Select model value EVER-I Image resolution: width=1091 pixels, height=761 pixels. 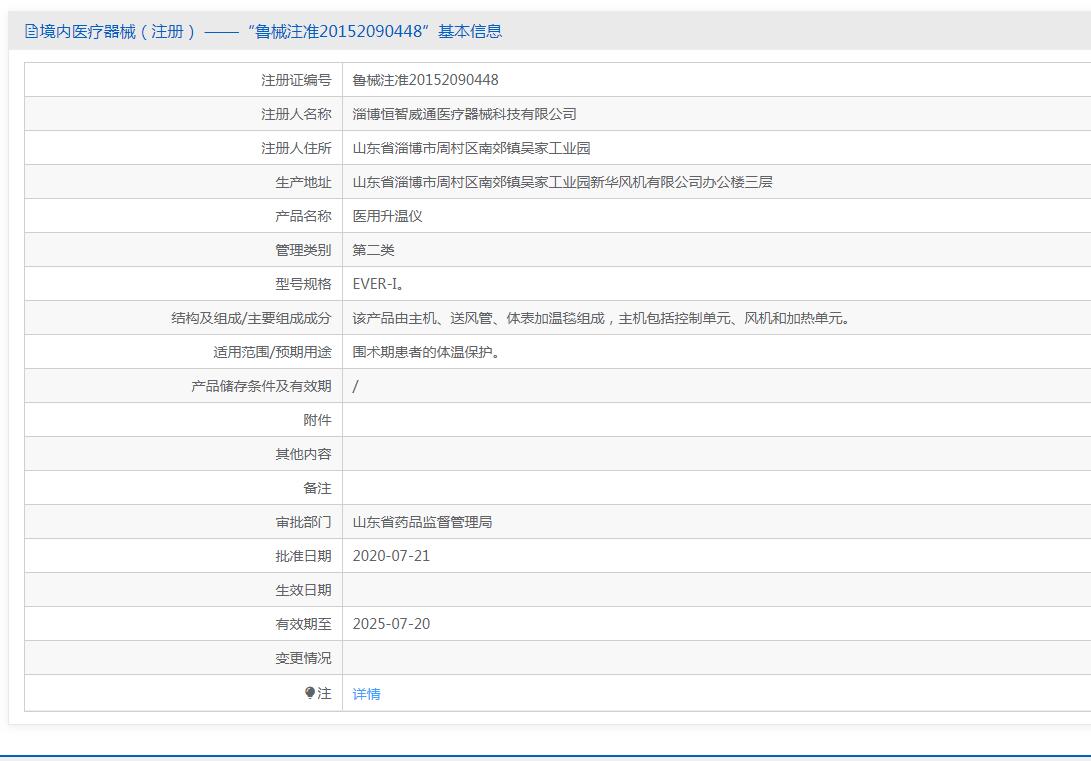[x=379, y=284]
